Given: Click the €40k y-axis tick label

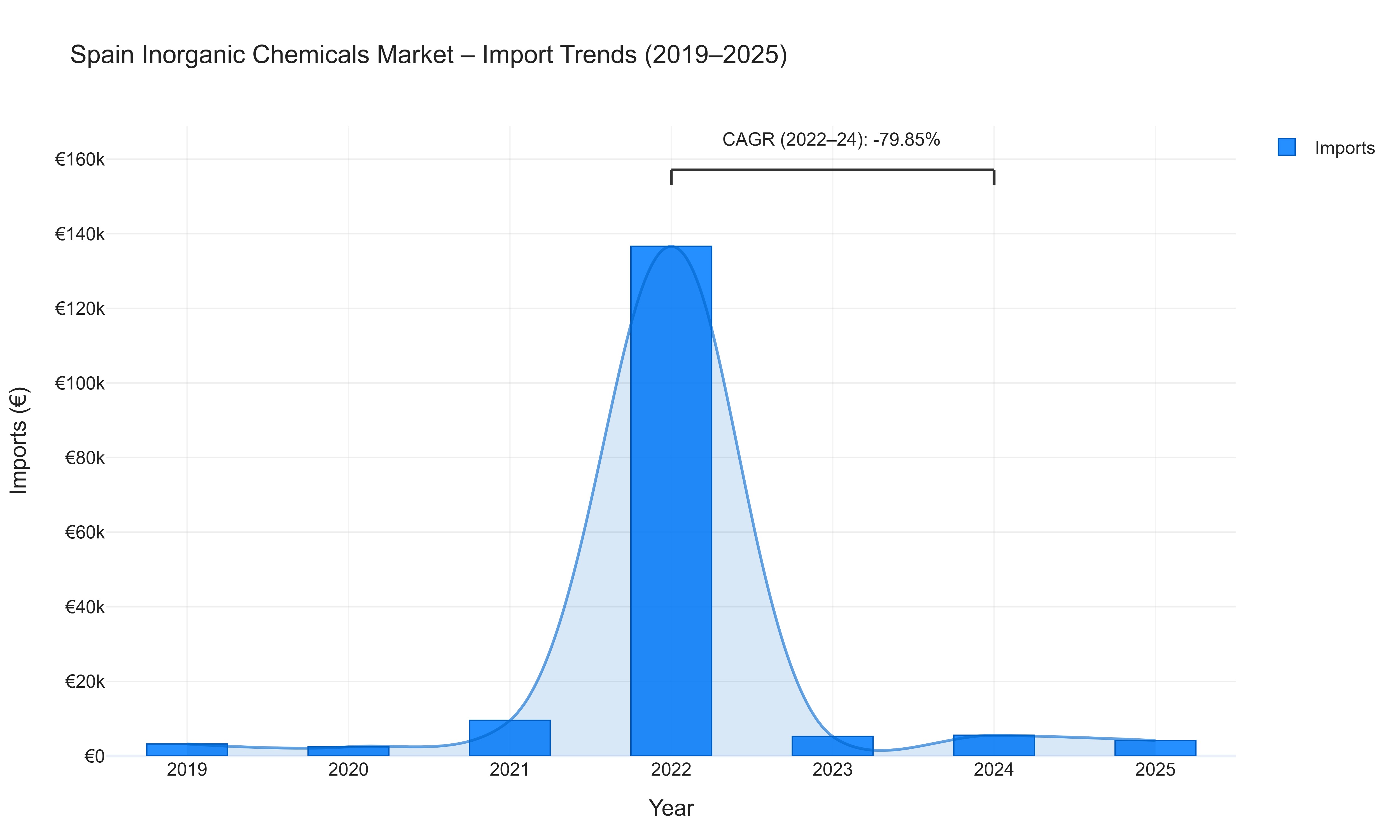Looking at the screenshot, I should (x=85, y=607).
